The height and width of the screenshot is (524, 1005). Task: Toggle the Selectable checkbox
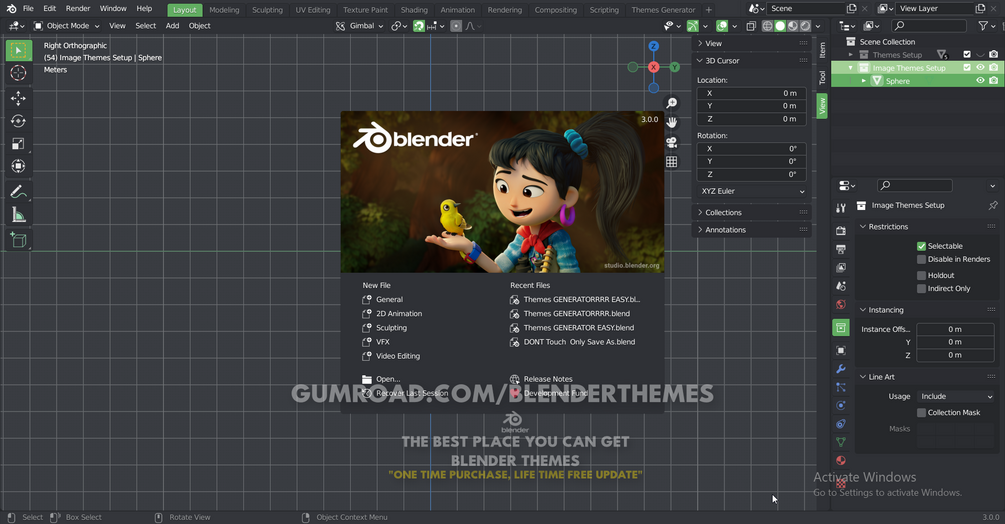tap(921, 246)
